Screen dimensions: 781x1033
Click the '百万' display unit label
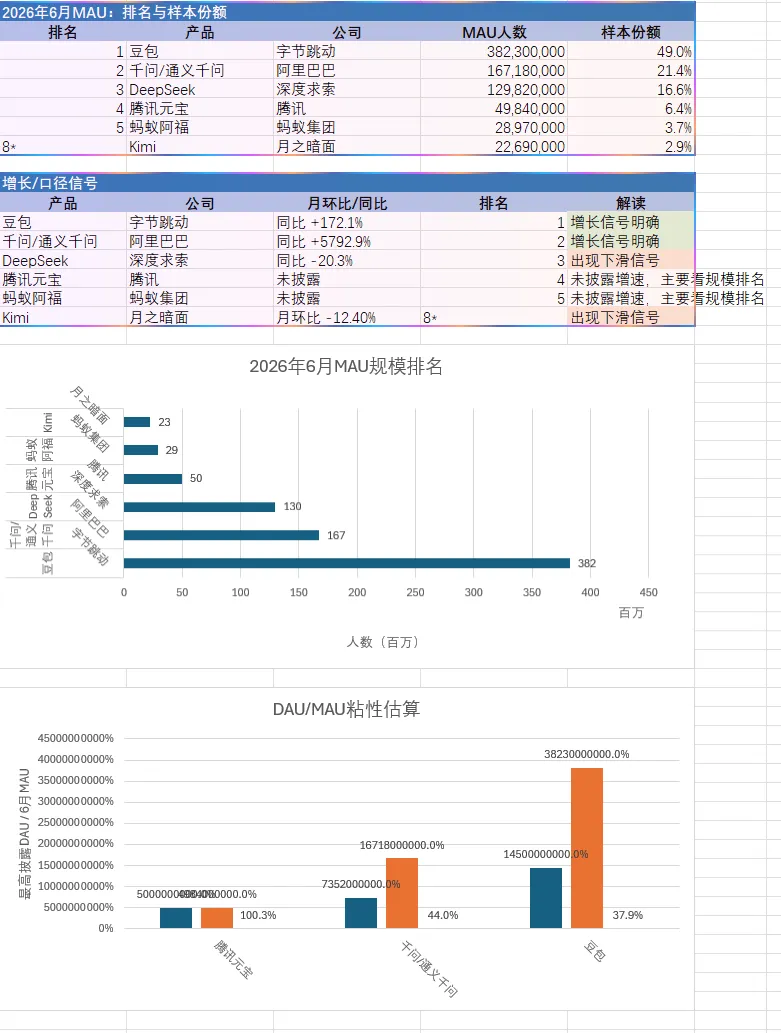point(631,613)
